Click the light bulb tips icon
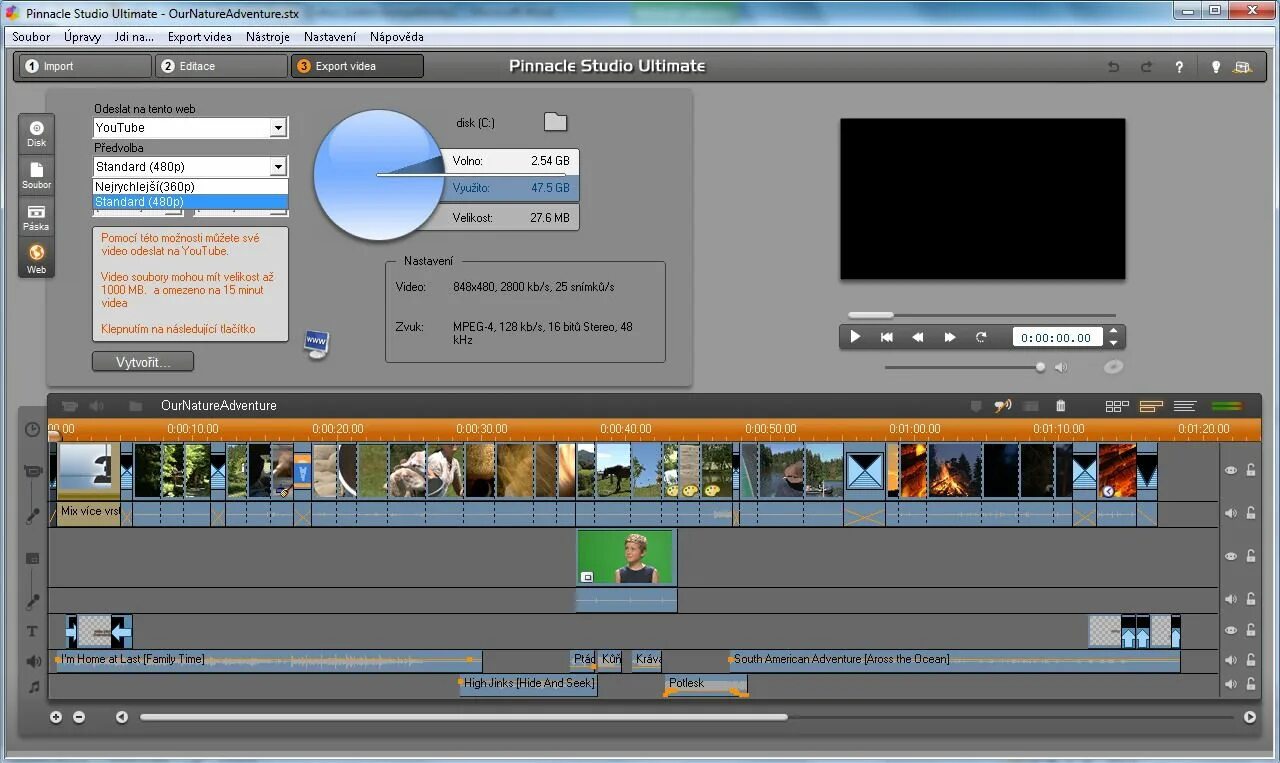 pos(1216,67)
